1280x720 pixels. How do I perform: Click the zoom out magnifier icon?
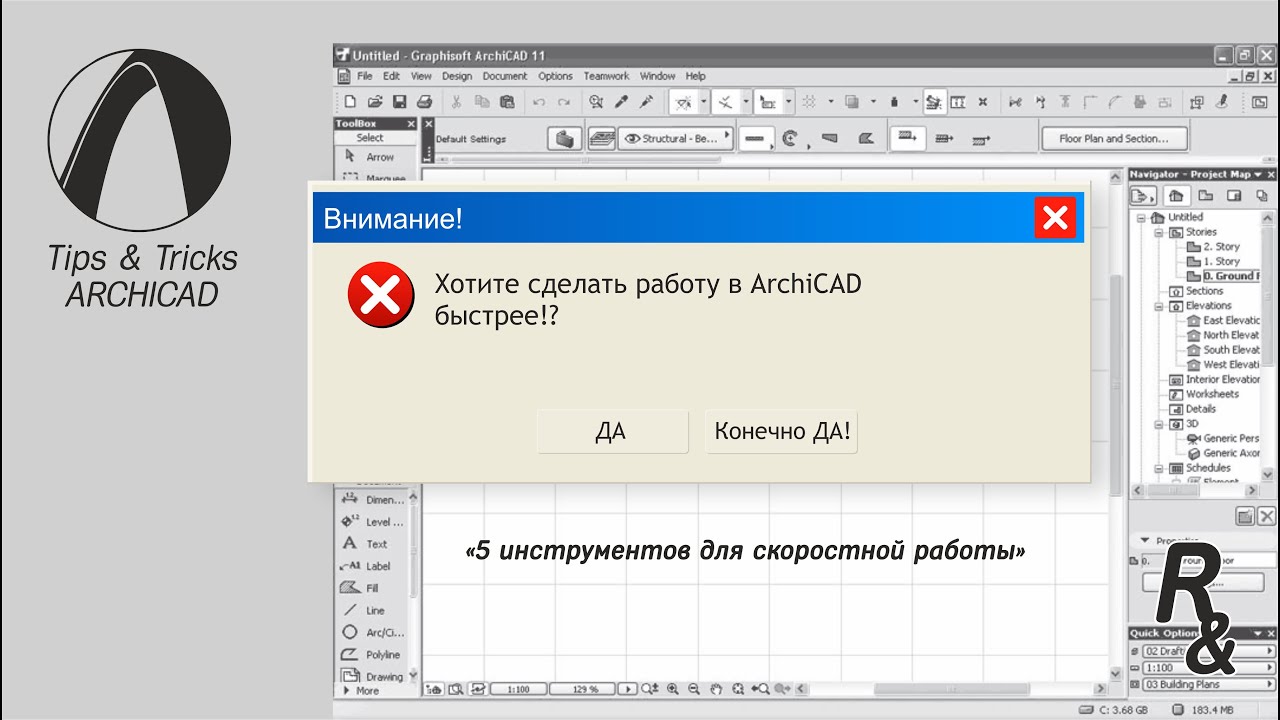(x=694, y=689)
